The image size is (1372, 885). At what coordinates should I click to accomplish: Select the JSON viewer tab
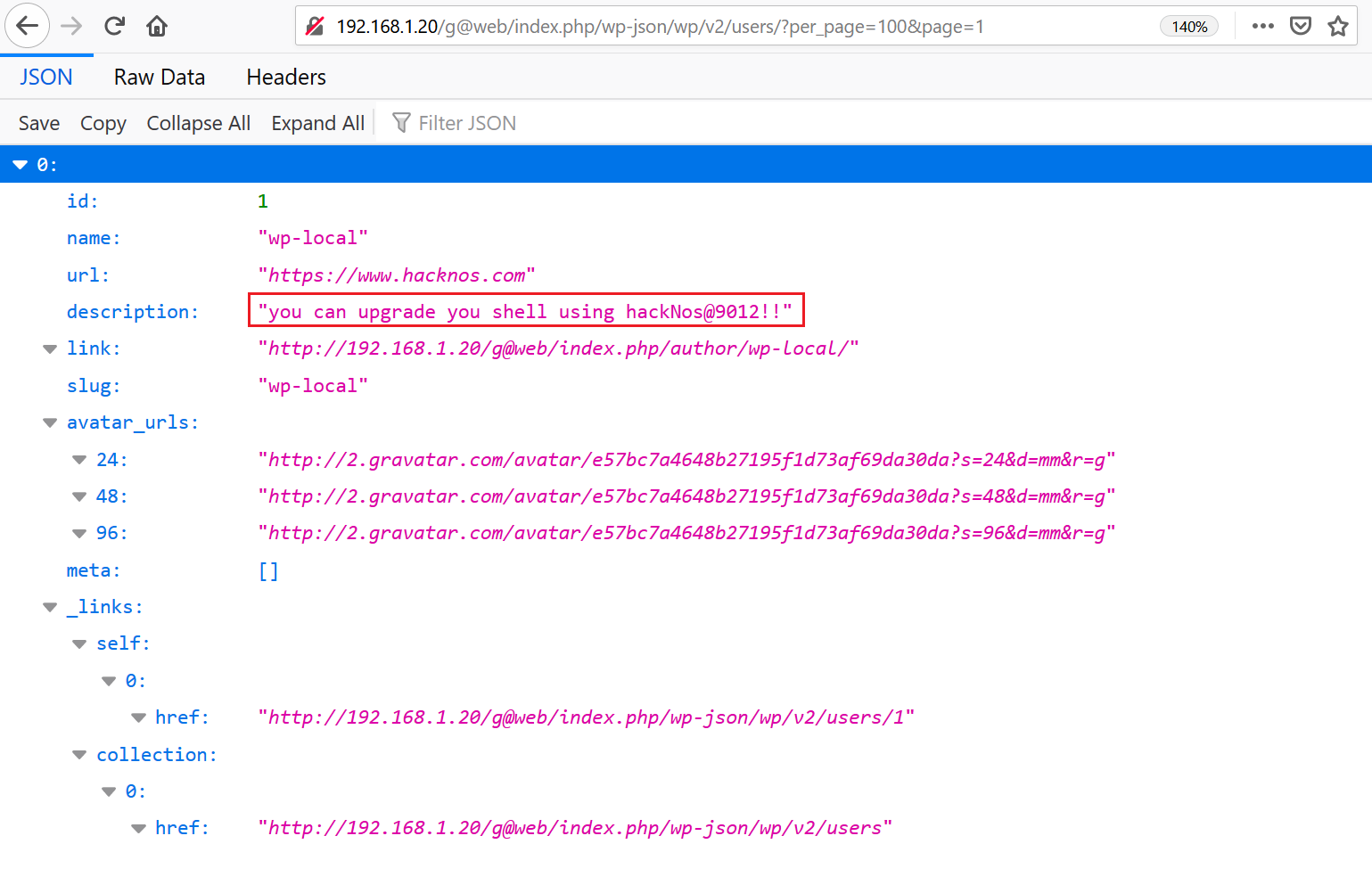click(46, 78)
